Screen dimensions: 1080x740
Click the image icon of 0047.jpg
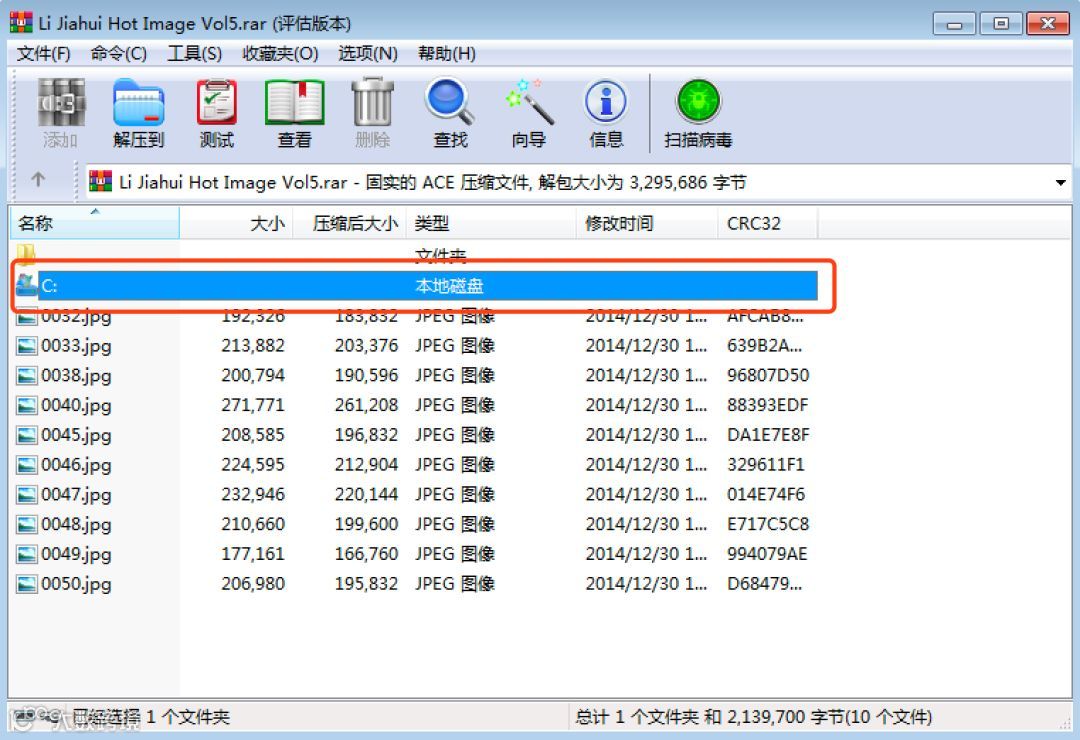pyautogui.click(x=27, y=494)
